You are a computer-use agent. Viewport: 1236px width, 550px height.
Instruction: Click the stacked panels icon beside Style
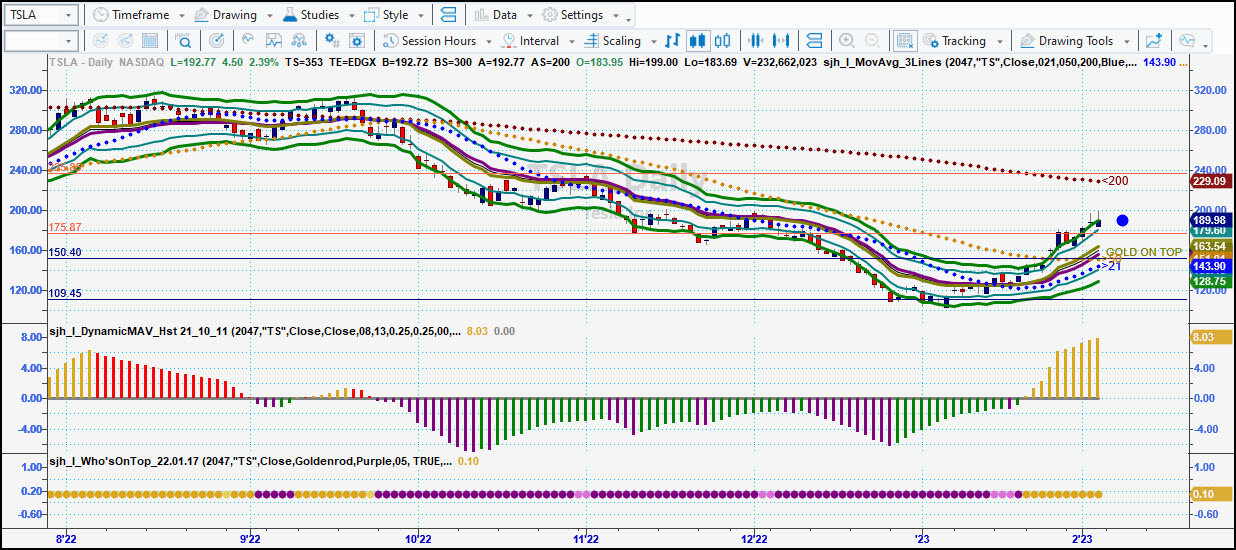coord(448,15)
